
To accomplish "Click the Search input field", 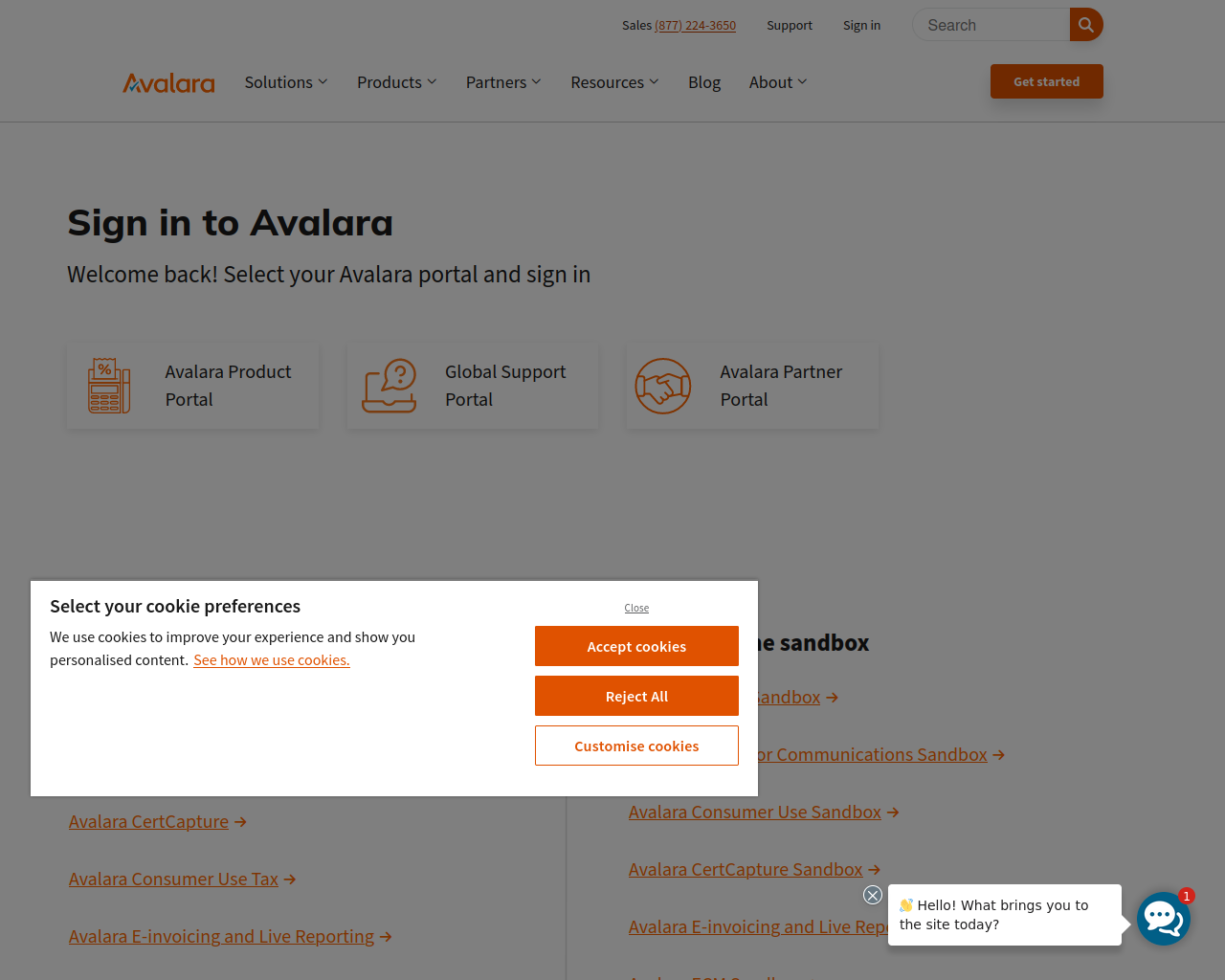I will tap(991, 25).
